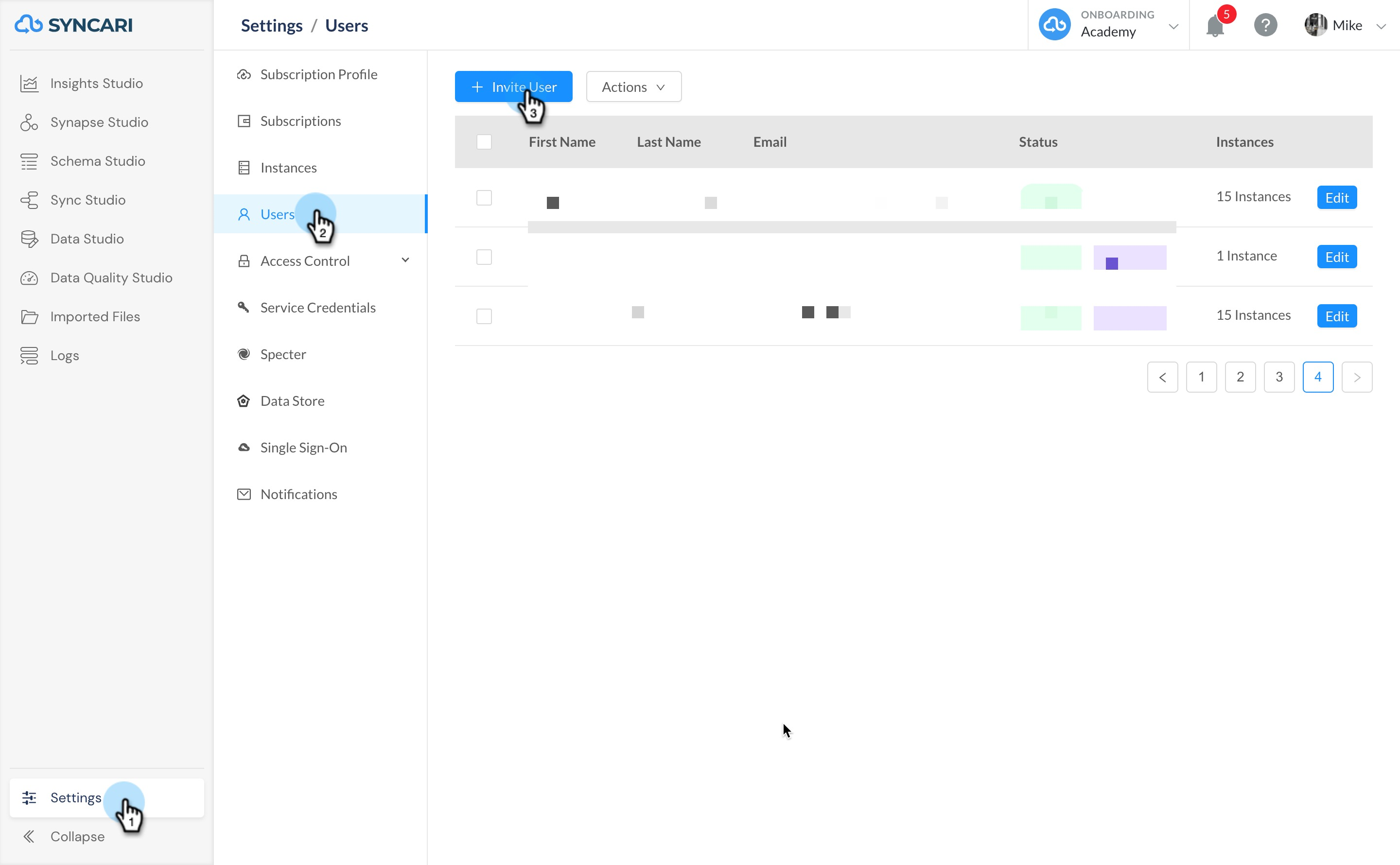
Task: Click the Syncari logo
Action: coord(73,25)
